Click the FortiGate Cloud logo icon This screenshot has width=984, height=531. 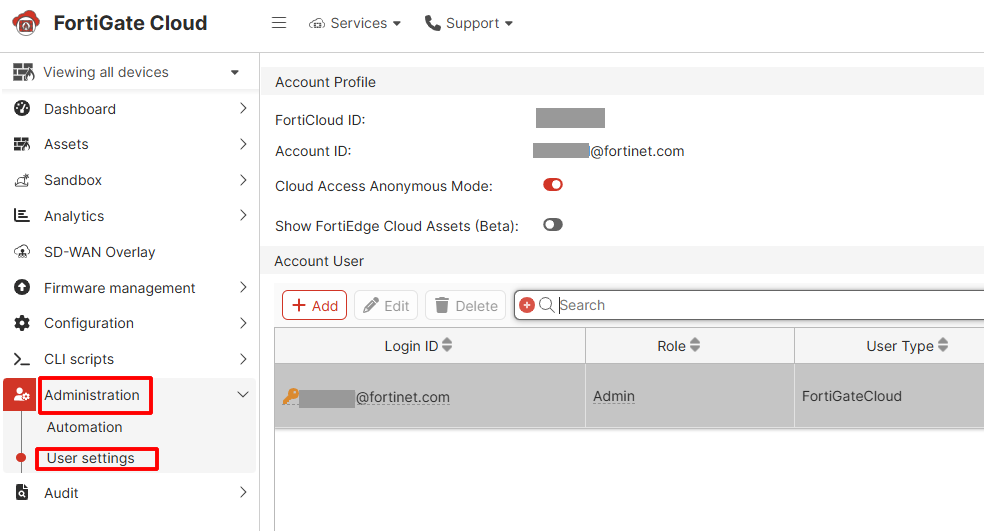click(x=25, y=22)
